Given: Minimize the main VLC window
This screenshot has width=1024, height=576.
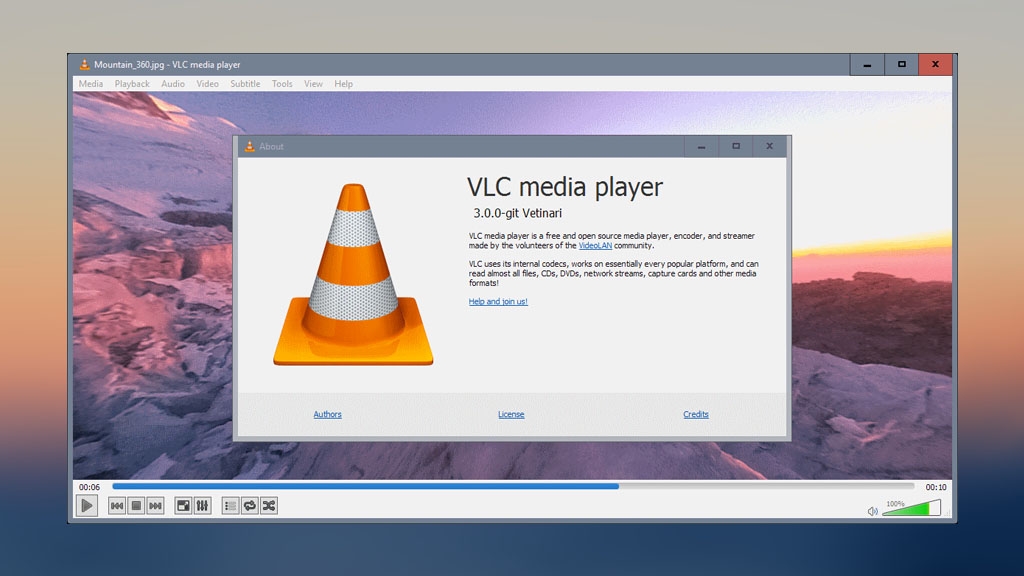Looking at the screenshot, I should (x=867, y=65).
